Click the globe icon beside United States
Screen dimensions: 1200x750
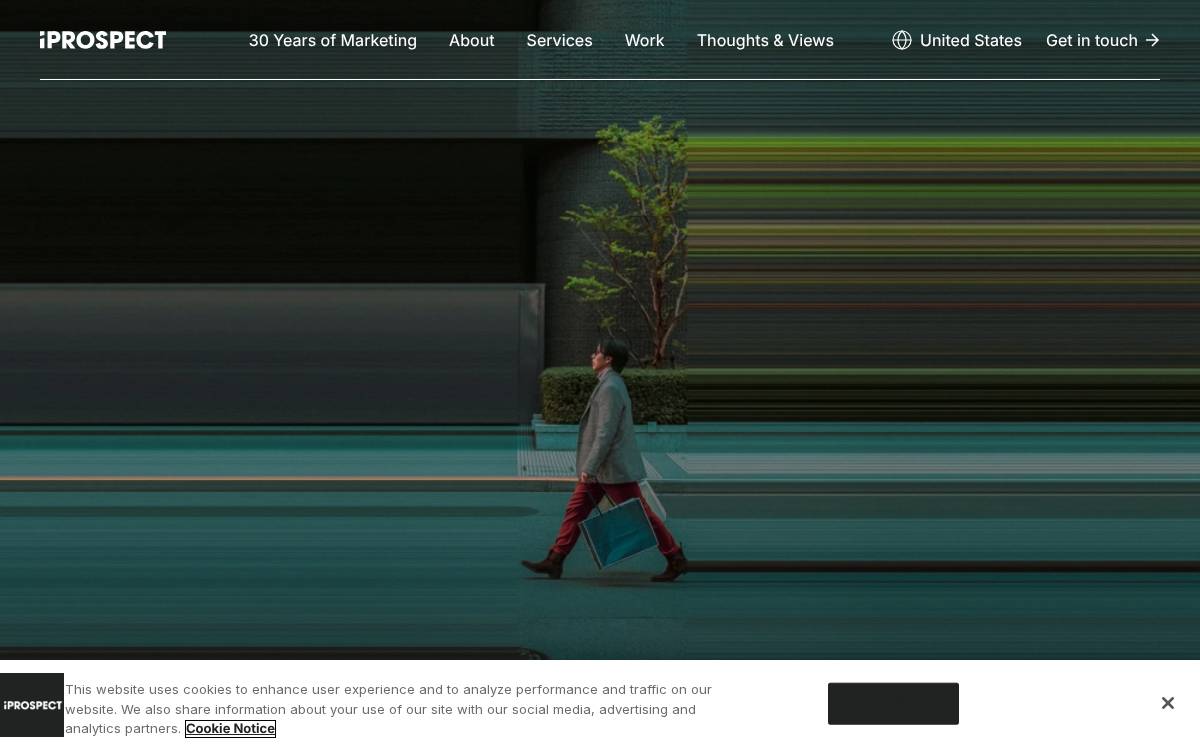(x=902, y=40)
